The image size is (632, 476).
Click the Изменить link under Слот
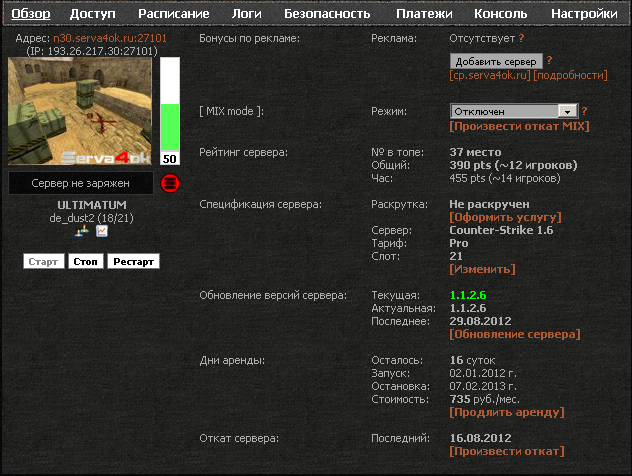[482, 269]
